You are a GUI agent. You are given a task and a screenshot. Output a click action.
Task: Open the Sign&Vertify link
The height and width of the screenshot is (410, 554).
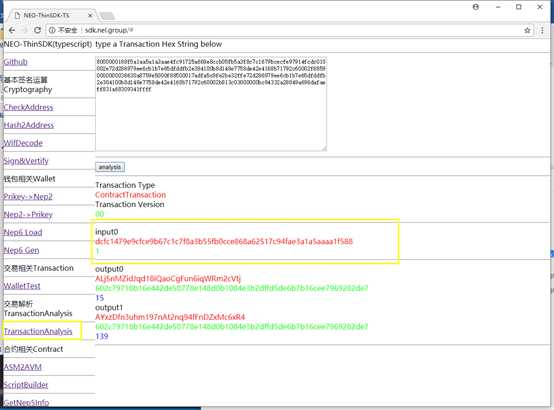click(x=26, y=161)
